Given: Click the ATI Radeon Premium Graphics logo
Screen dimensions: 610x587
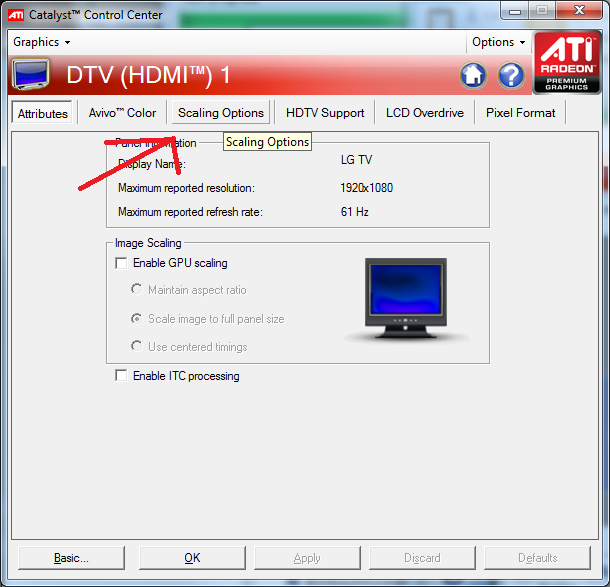Looking at the screenshot, I should click(566, 63).
